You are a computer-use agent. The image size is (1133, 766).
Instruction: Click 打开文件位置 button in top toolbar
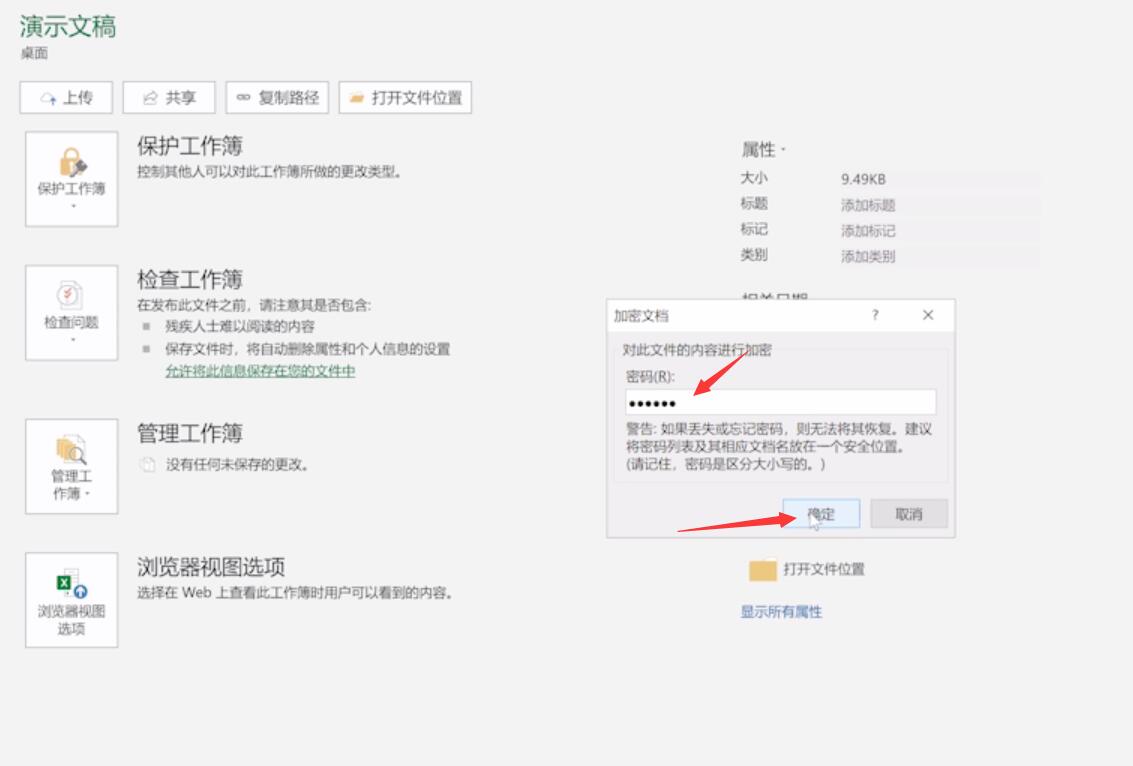(405, 98)
